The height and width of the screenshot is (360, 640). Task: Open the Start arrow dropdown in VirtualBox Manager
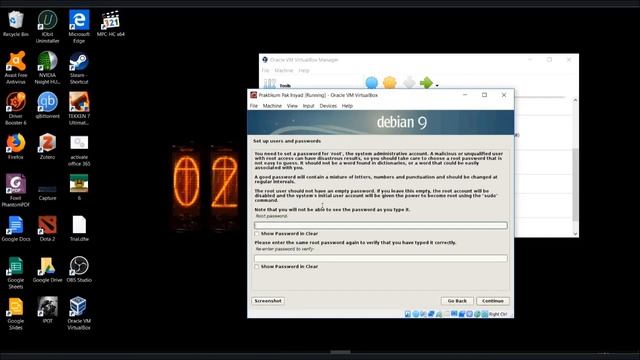(437, 85)
